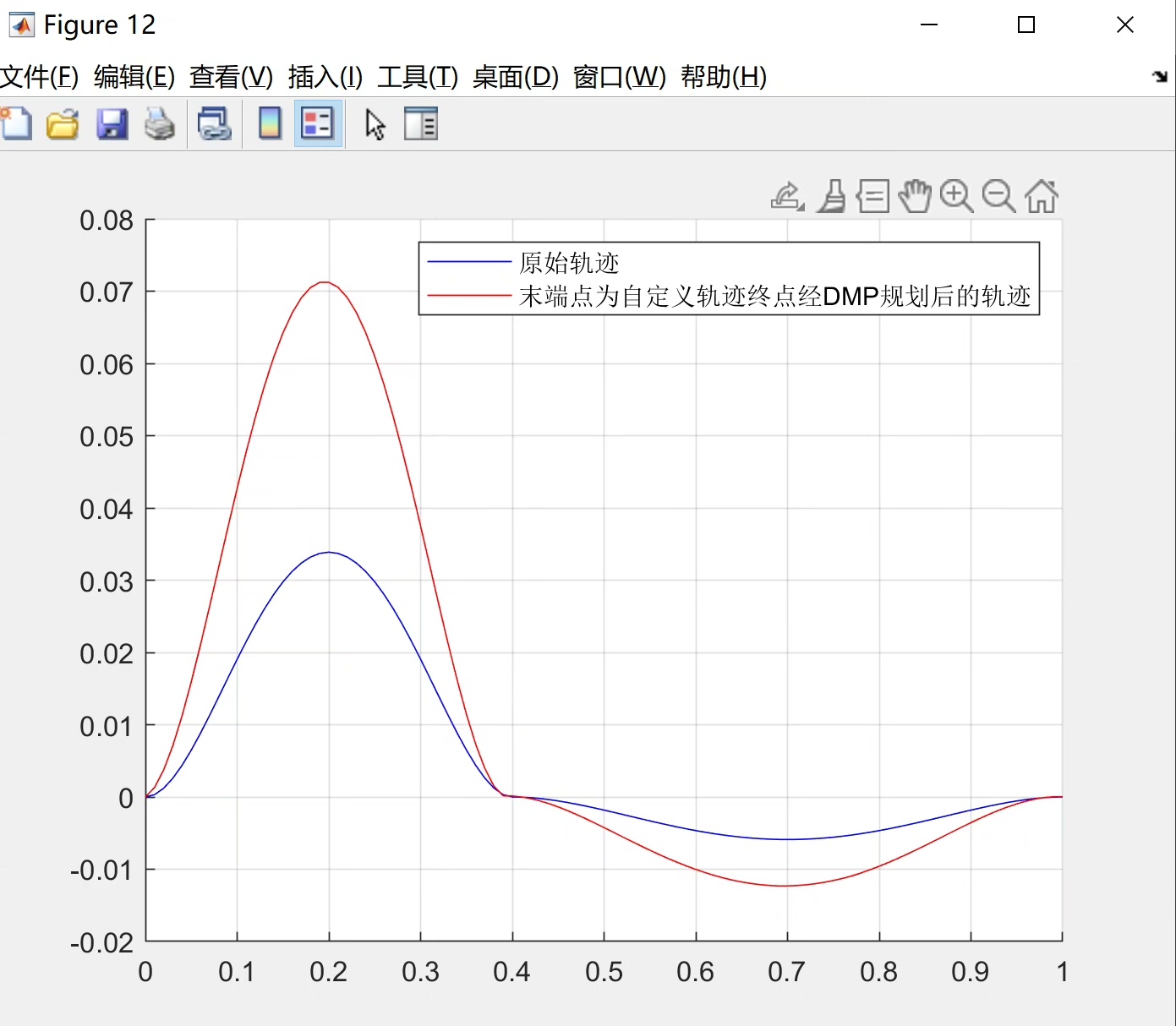This screenshot has height=1026, width=1176.
Task: Select the 原始轨迹 legend entry
Action: [x=568, y=263]
